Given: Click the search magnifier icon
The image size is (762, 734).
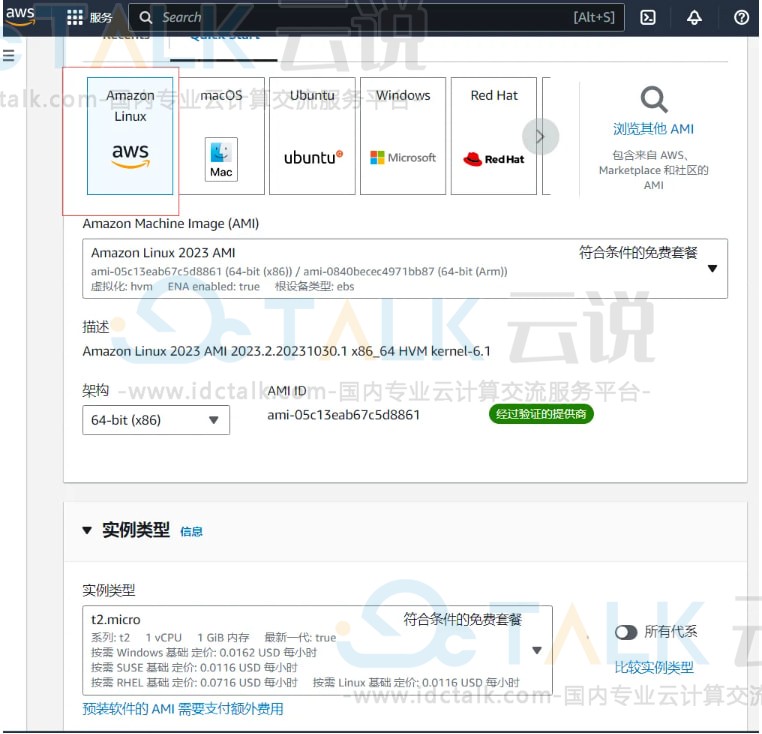Looking at the screenshot, I should (x=145, y=17).
